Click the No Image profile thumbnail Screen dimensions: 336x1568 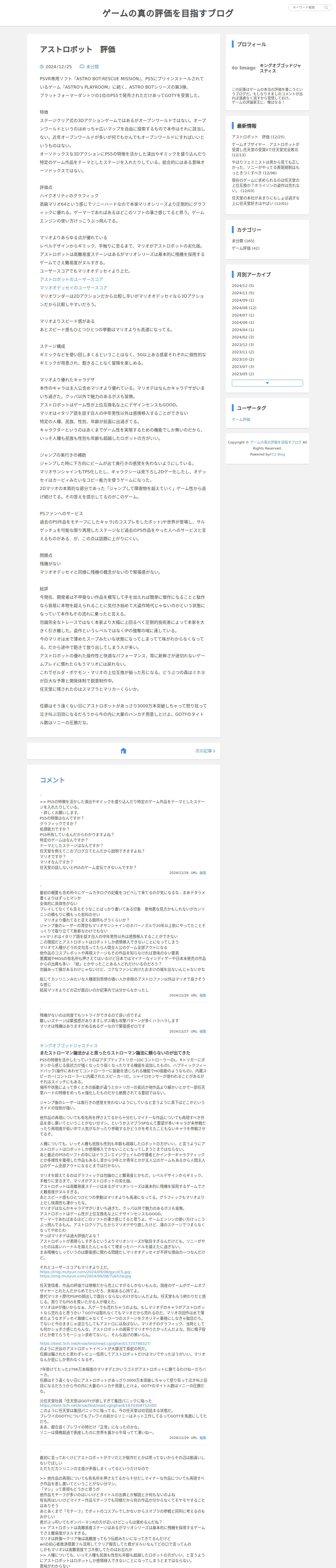tap(243, 68)
